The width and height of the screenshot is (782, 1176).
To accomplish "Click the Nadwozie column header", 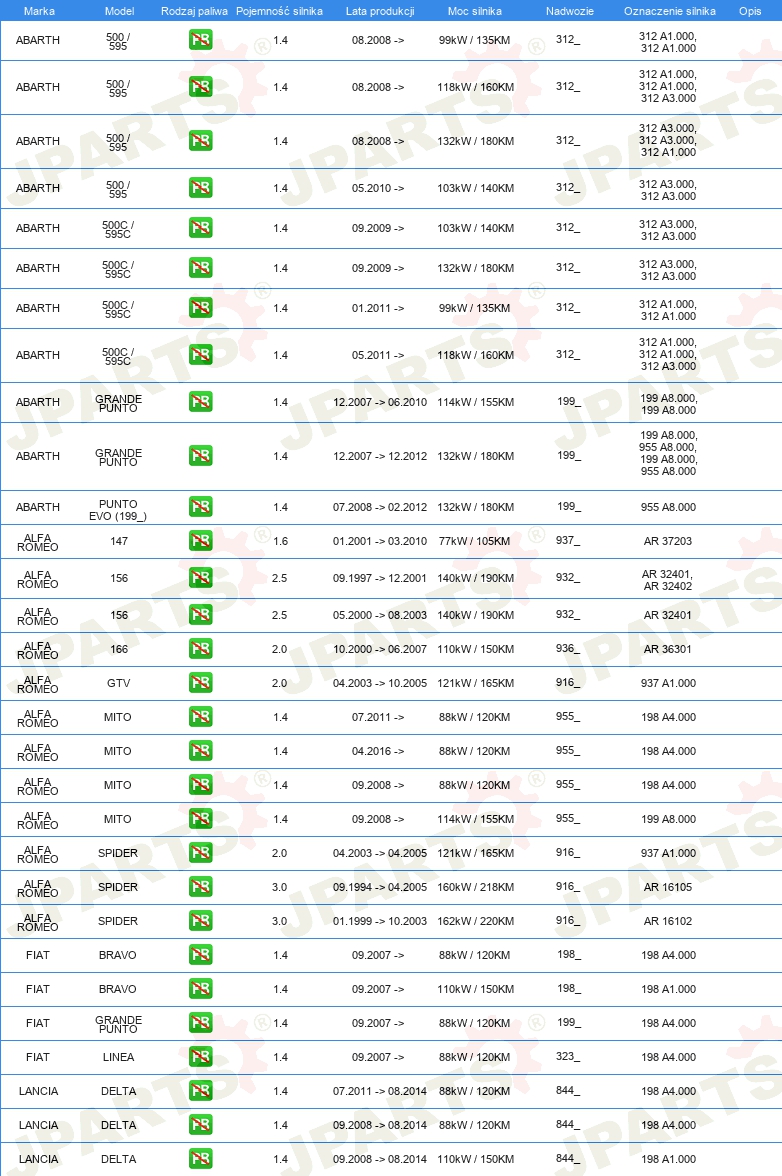I will coord(570,11).
